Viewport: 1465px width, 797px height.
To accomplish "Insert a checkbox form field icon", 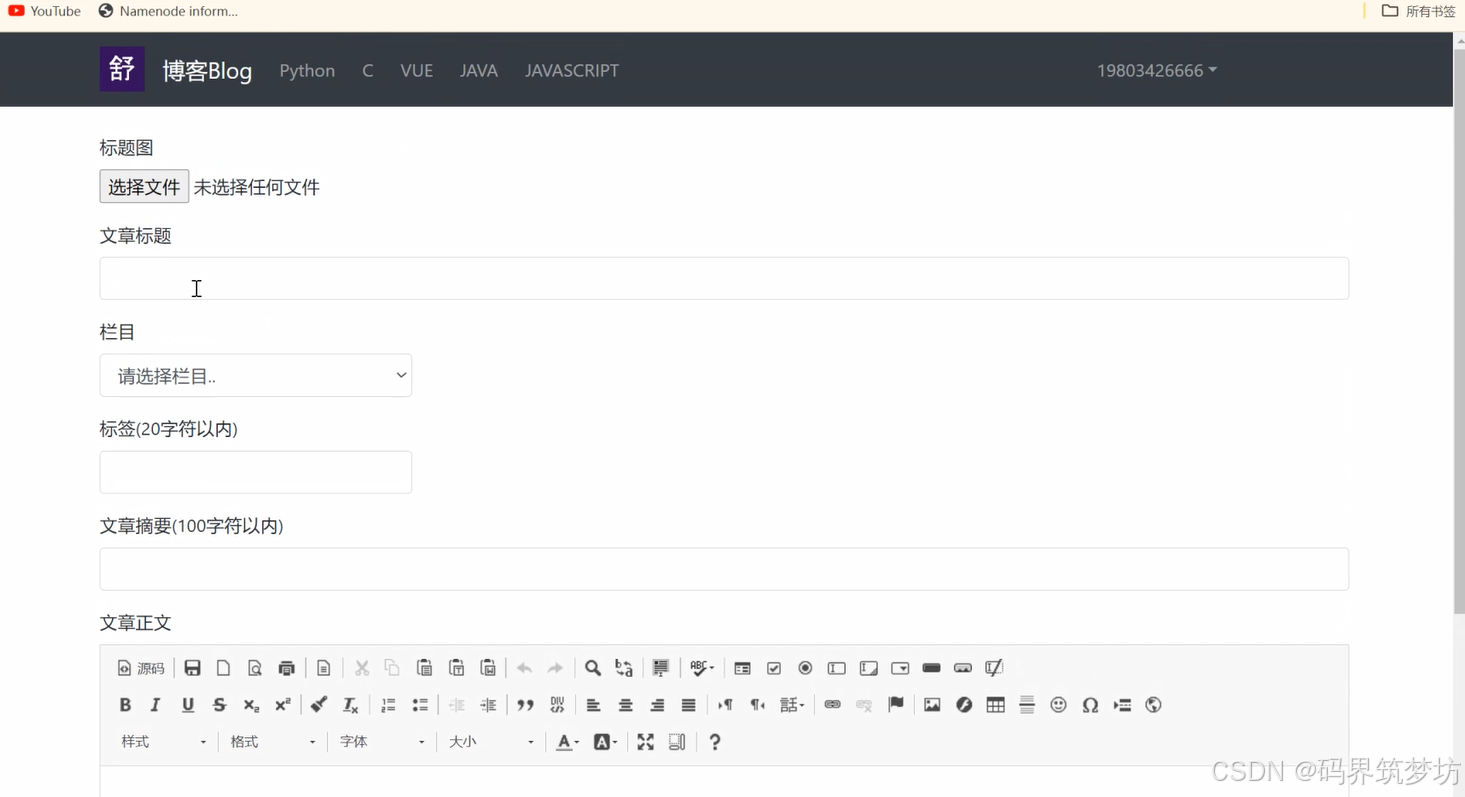I will pyautogui.click(x=774, y=668).
